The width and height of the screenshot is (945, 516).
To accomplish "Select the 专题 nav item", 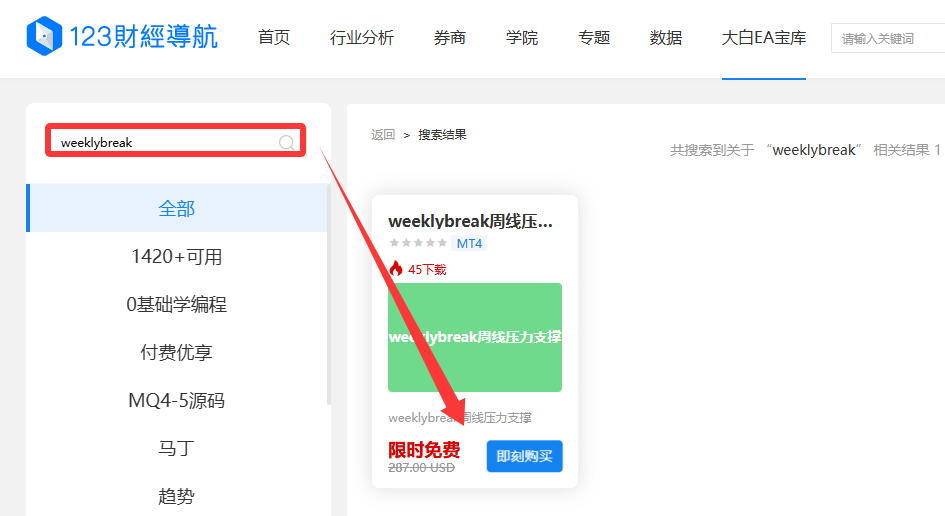I will (x=594, y=38).
